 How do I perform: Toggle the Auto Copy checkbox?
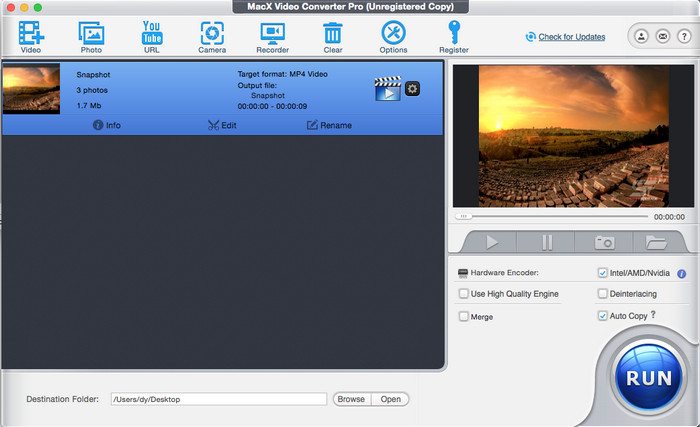(x=603, y=315)
